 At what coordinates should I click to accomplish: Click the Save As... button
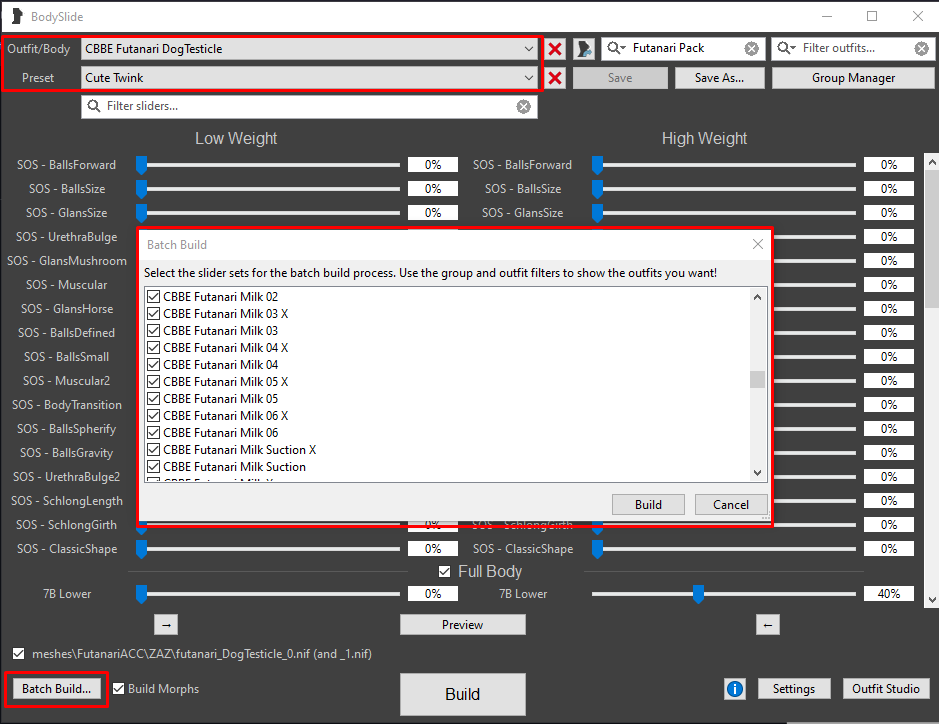[719, 78]
